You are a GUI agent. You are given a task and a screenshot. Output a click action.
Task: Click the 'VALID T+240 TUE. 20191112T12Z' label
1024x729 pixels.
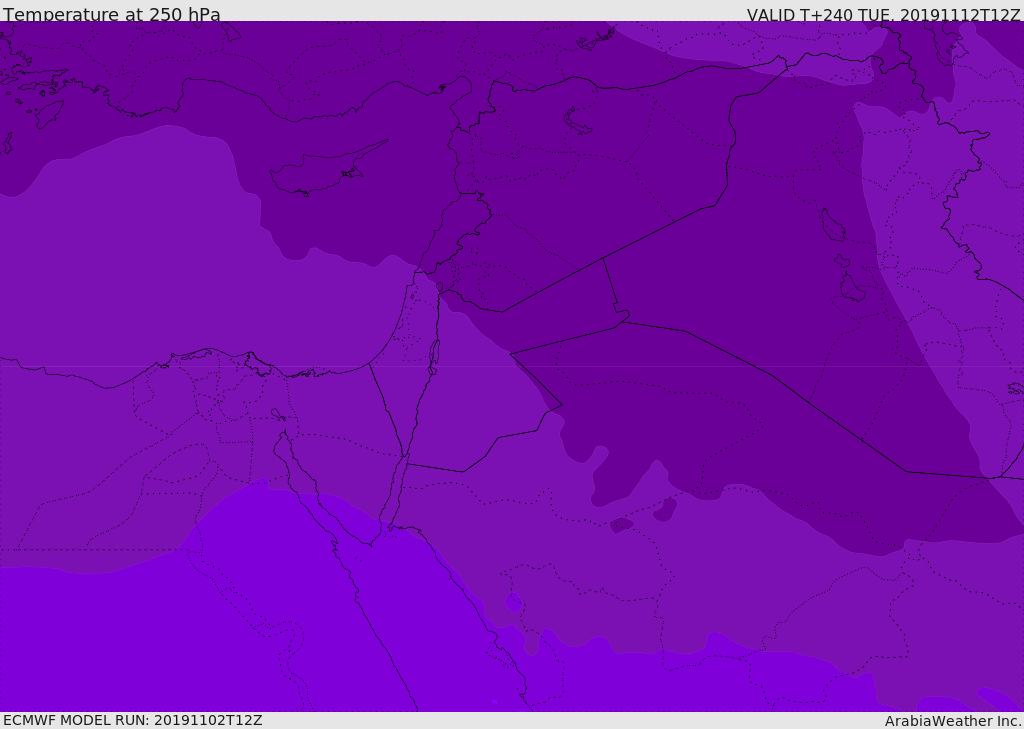[x=883, y=14]
